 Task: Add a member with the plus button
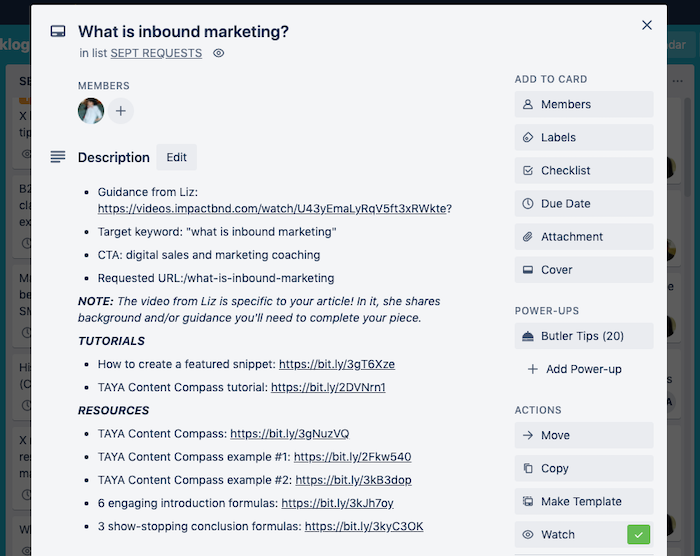click(121, 111)
